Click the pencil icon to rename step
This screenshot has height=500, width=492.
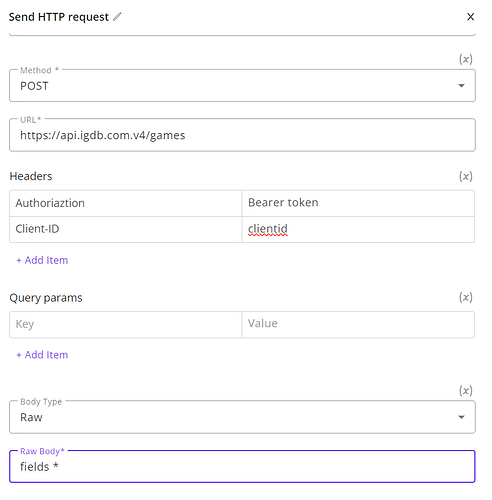(117, 17)
